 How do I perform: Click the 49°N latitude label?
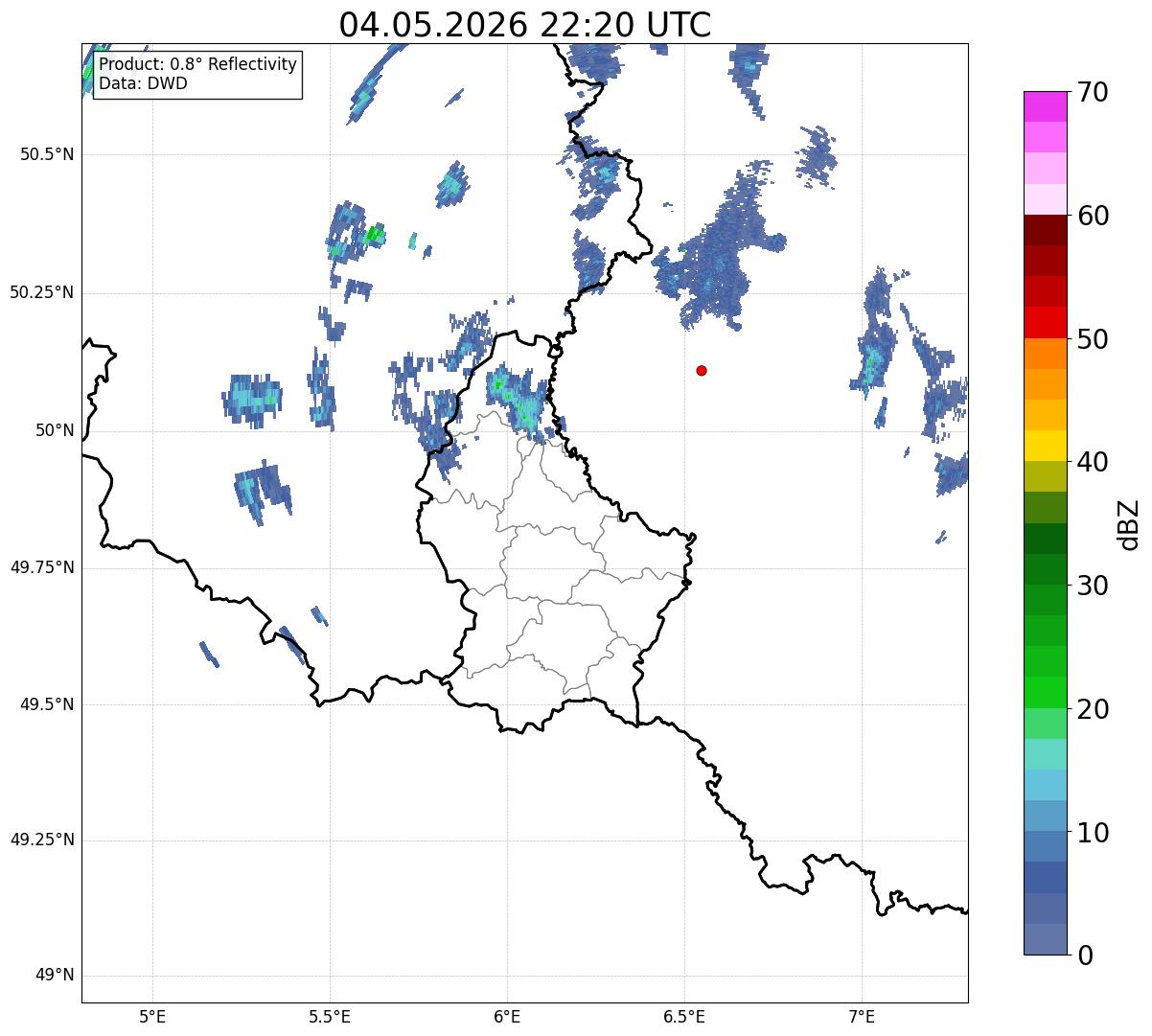(55, 976)
